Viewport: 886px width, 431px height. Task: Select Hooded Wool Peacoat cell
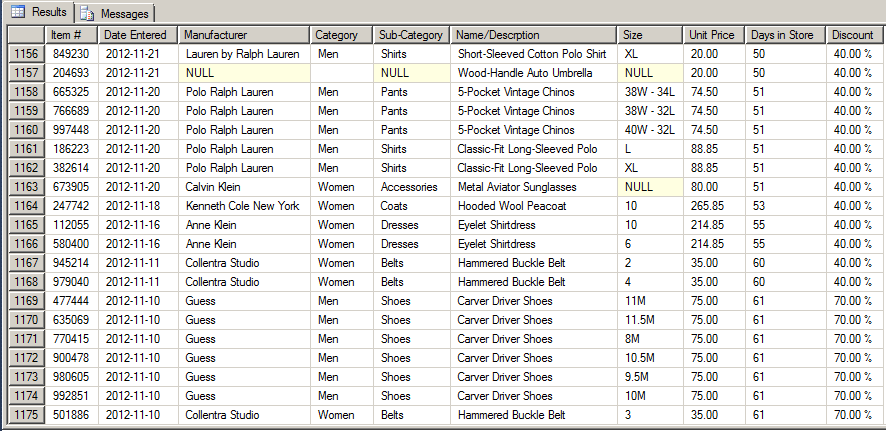click(534, 206)
